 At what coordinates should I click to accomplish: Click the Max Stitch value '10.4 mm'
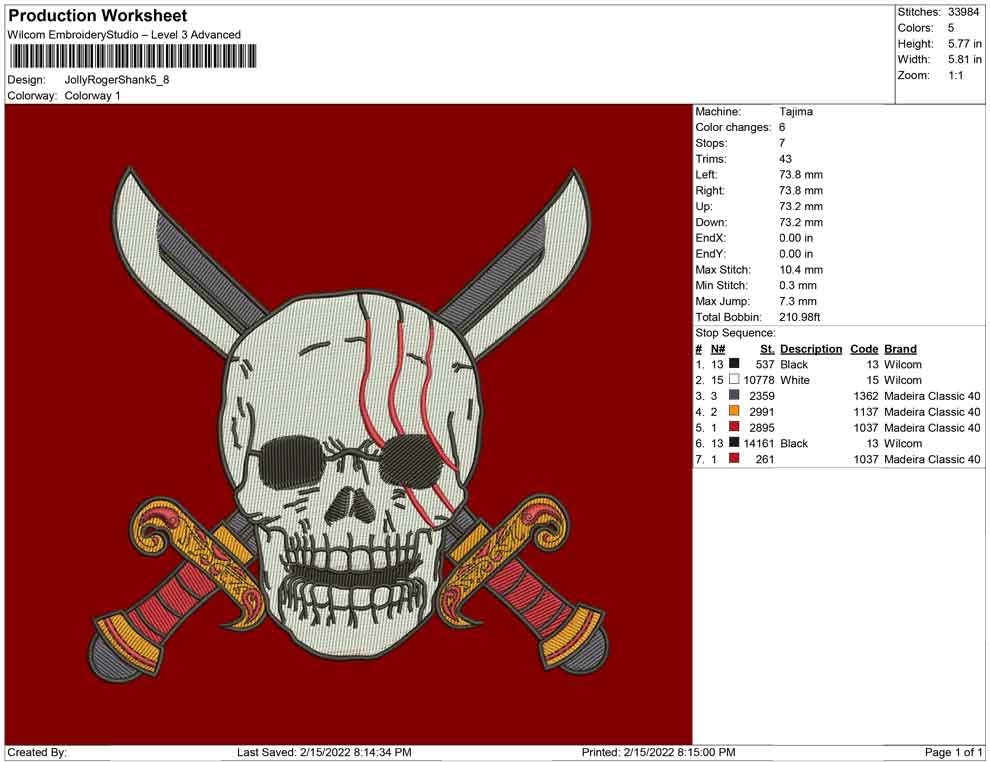coord(801,270)
